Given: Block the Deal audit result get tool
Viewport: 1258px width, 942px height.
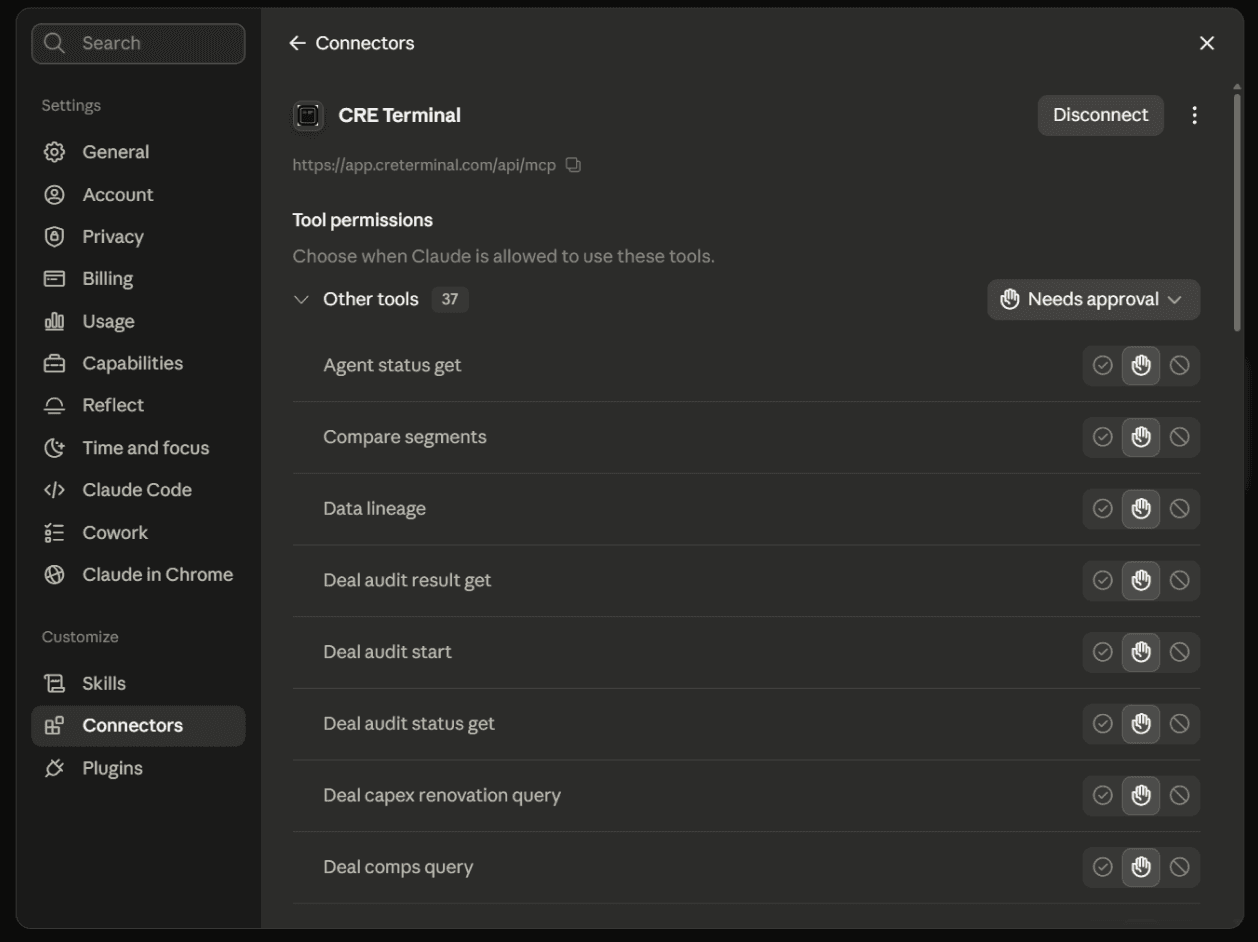Looking at the screenshot, I should [1179, 580].
